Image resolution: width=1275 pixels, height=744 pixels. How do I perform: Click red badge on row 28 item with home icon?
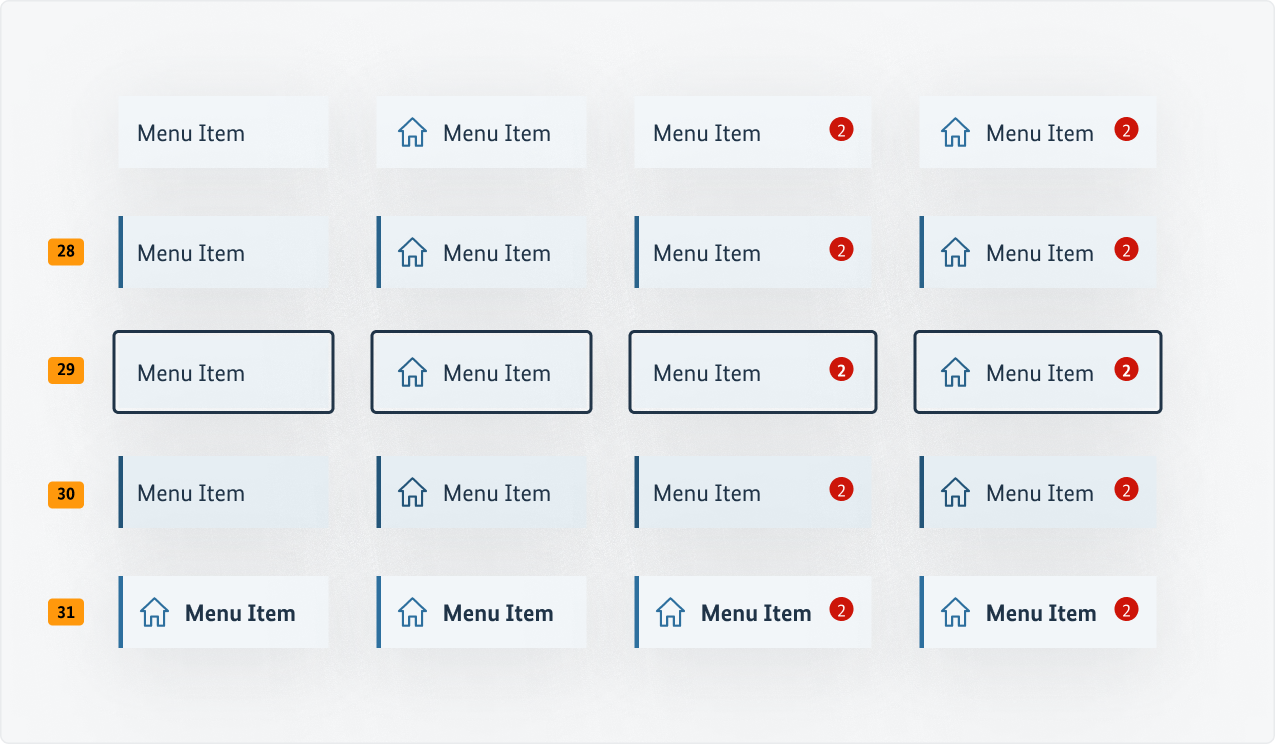click(1126, 250)
